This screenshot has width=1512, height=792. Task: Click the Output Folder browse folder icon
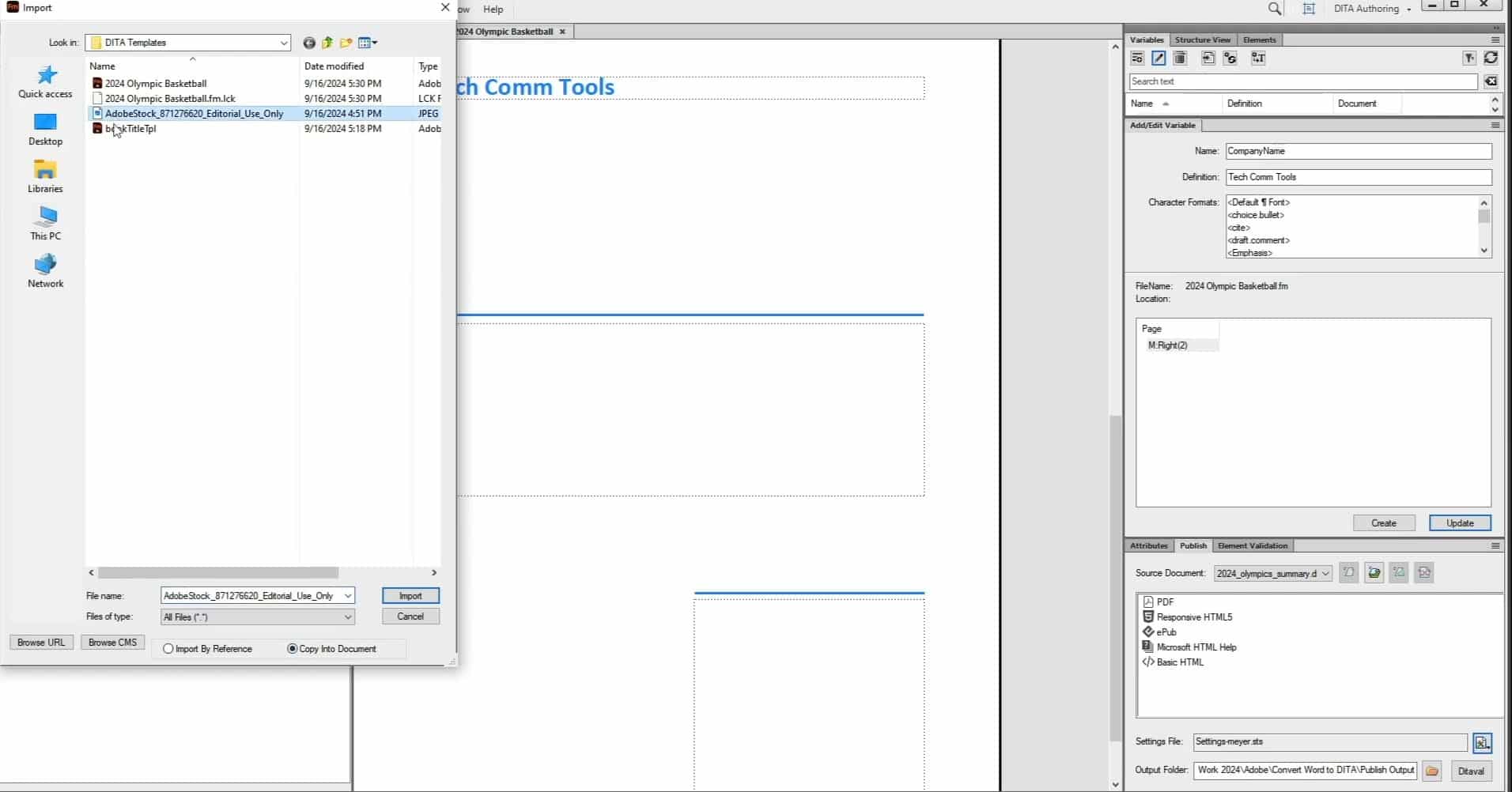click(1431, 771)
